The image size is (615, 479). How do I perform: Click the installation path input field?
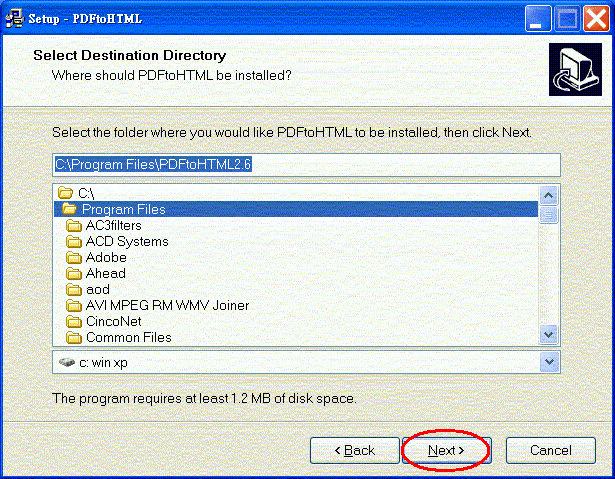click(306, 165)
